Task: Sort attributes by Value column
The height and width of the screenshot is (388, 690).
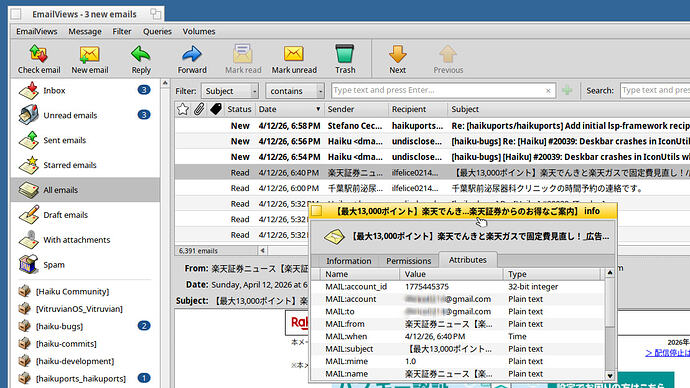Action: (451, 274)
